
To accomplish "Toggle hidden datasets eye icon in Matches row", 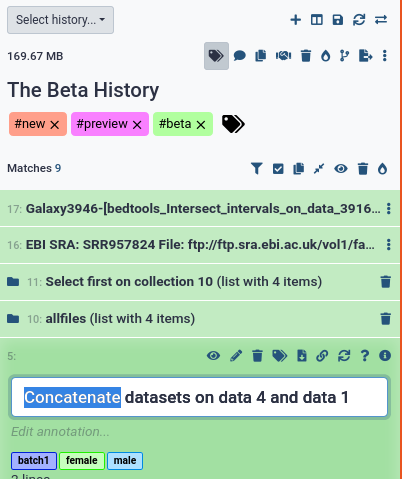I will point(341,169).
